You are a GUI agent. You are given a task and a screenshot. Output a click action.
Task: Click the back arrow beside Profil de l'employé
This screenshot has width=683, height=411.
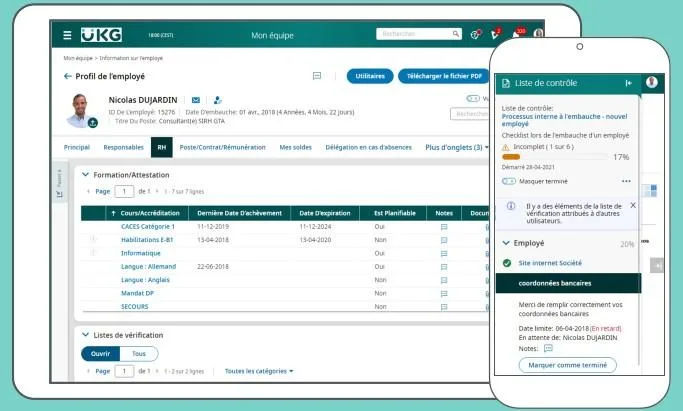(68, 76)
